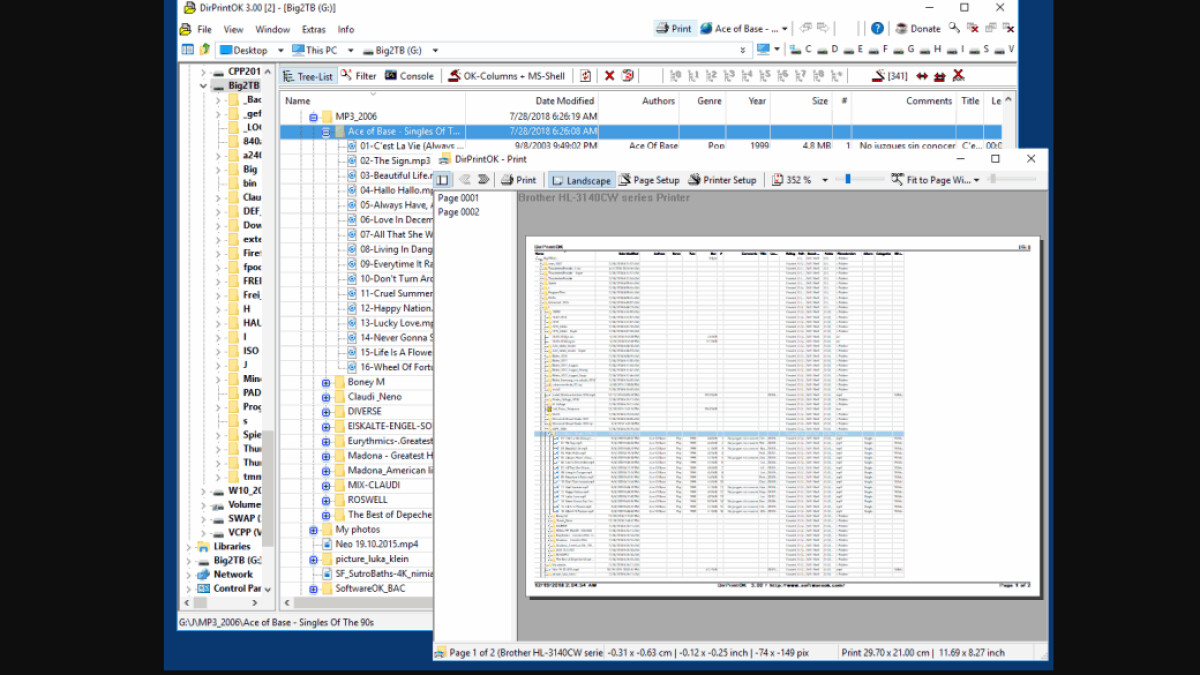Collapse the MP3_2006 folder
This screenshot has height=675, width=1200.
[x=313, y=117]
